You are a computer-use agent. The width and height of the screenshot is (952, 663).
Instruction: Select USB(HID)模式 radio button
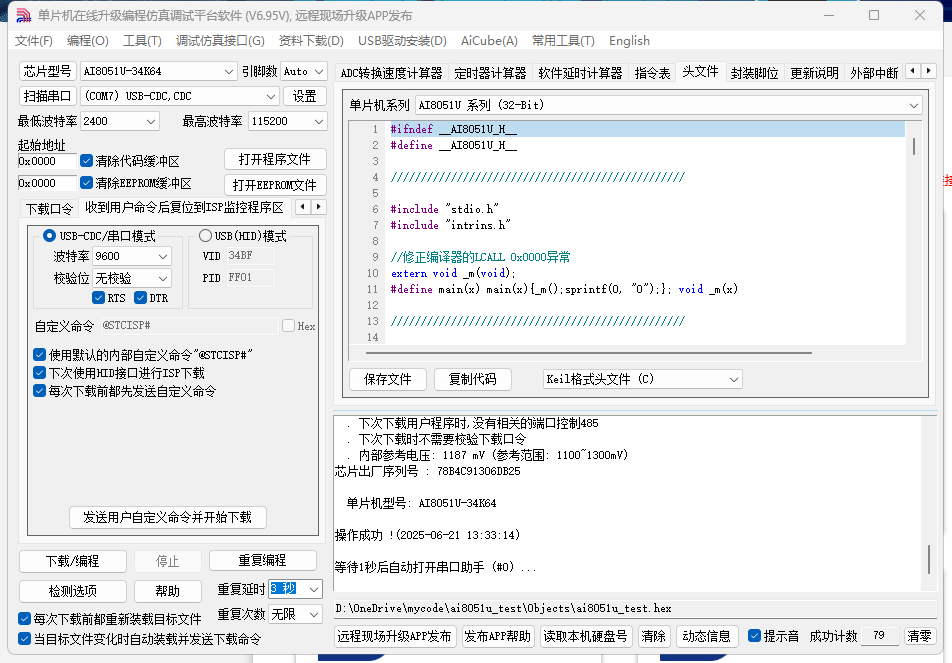click(205, 236)
